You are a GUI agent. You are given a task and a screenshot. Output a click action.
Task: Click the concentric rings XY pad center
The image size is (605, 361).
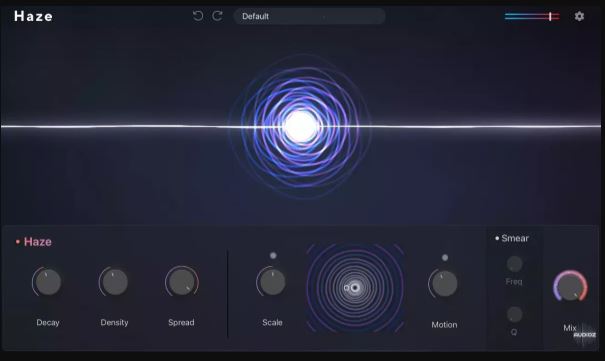click(x=355, y=288)
